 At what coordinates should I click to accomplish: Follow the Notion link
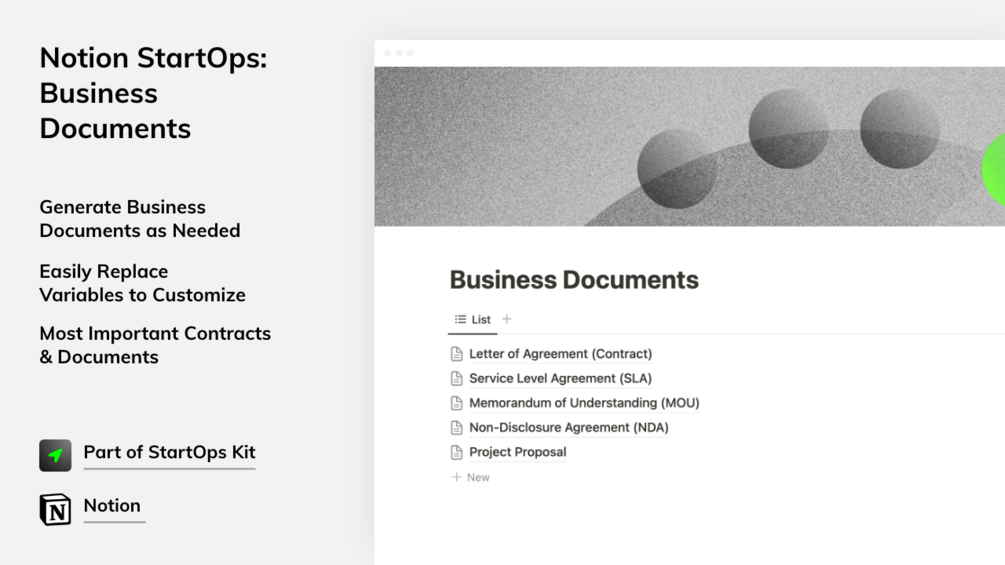point(112,505)
